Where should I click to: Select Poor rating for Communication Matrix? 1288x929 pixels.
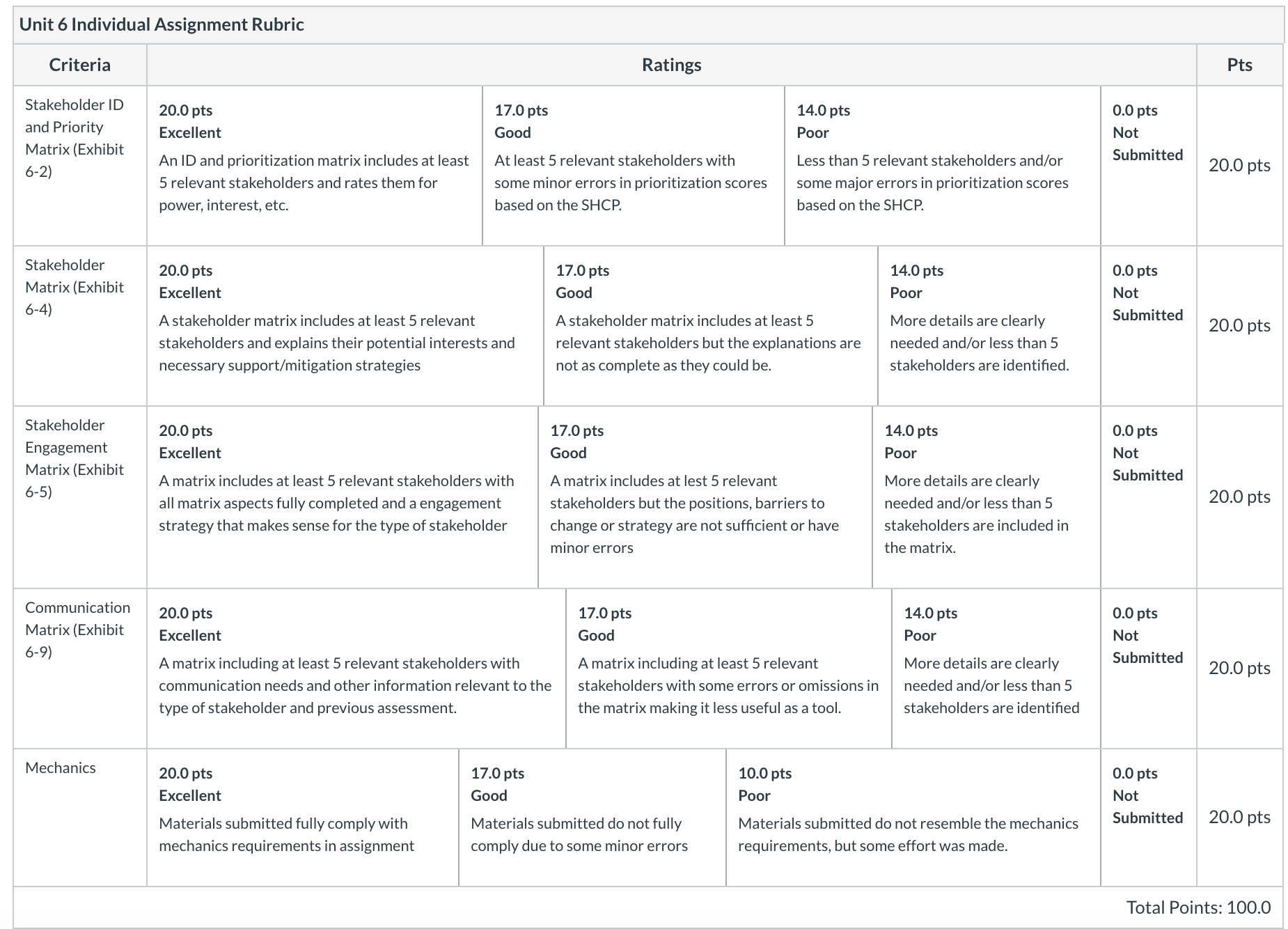pyautogui.click(x=996, y=669)
